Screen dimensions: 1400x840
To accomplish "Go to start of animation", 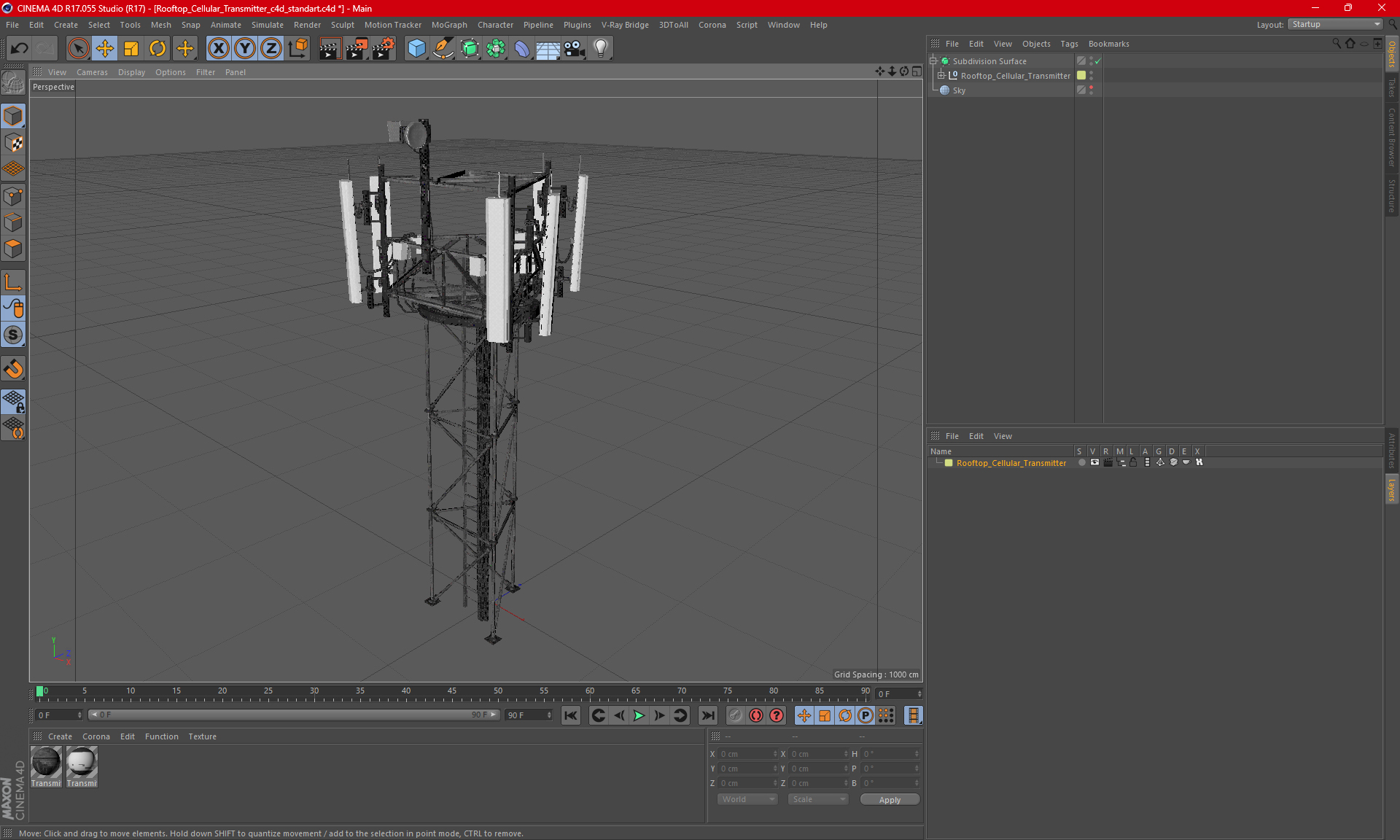I will coord(571,715).
